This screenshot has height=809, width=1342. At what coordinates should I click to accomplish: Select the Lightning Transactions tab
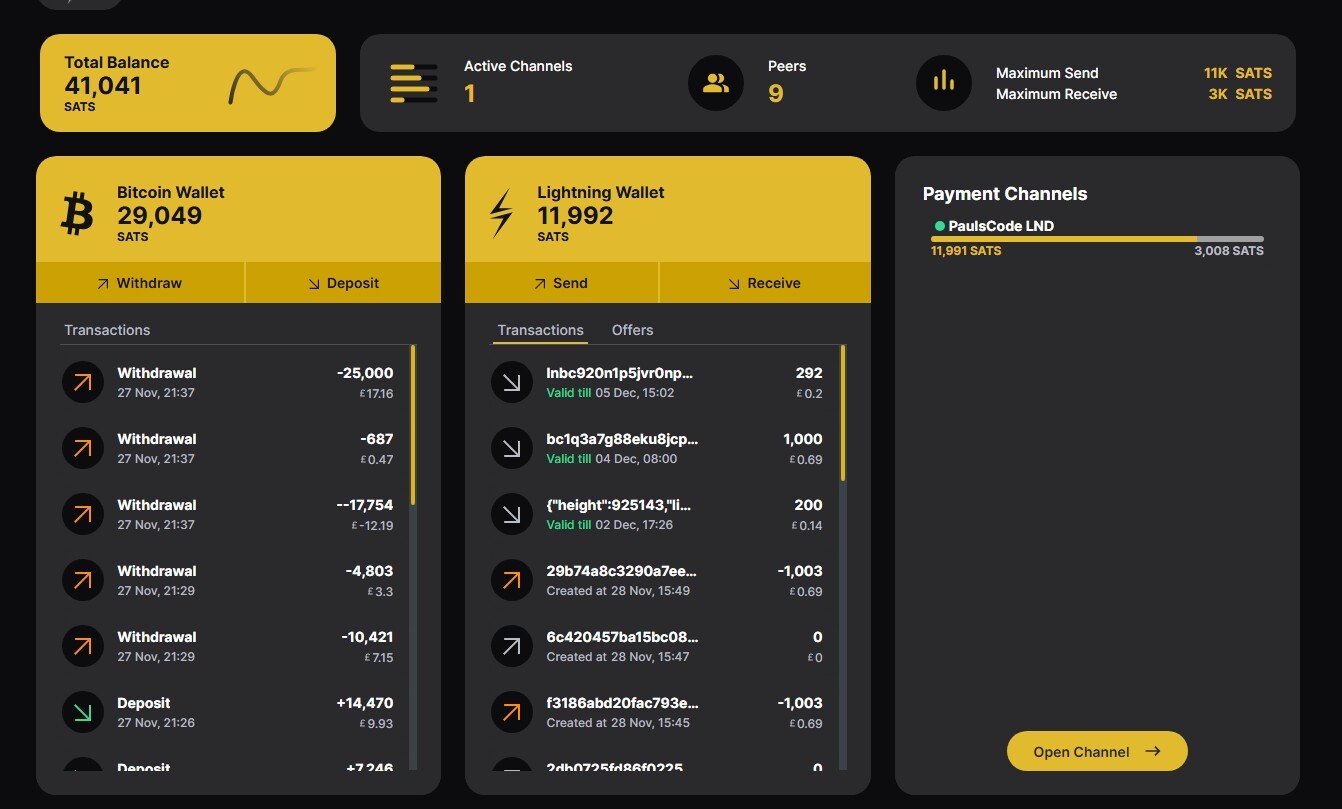(x=540, y=330)
